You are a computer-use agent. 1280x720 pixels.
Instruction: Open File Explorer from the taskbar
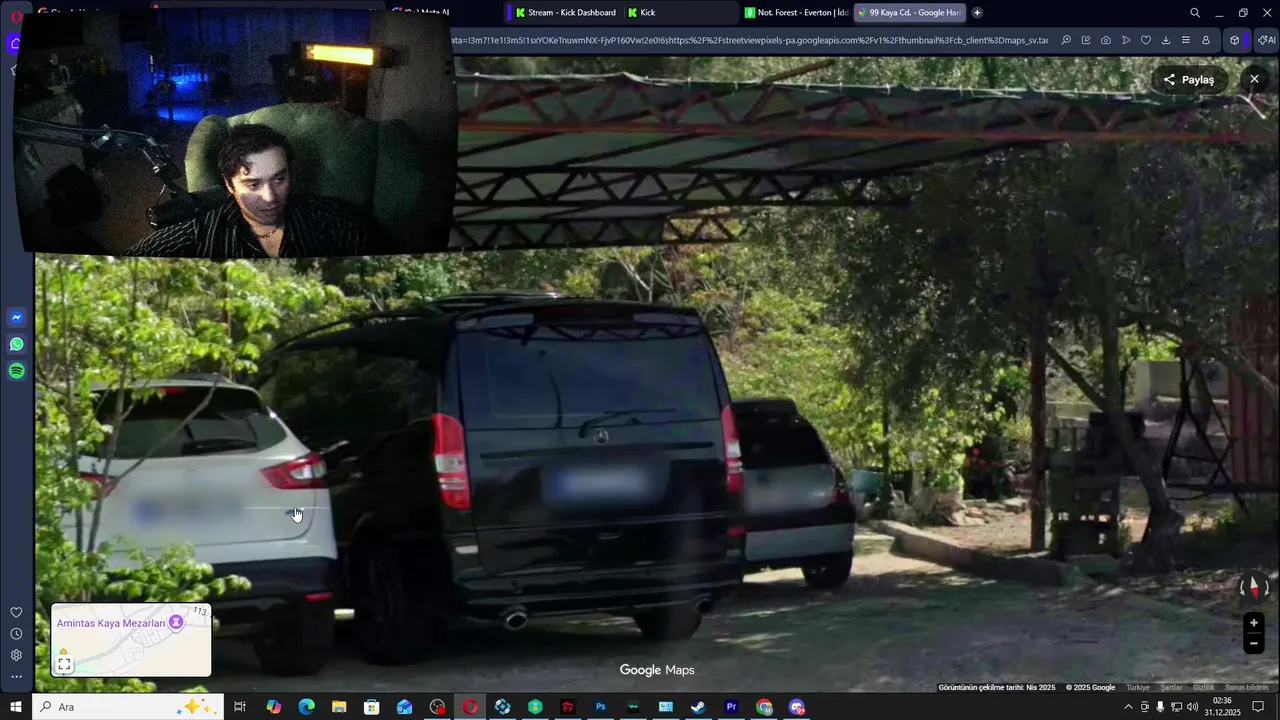339,707
